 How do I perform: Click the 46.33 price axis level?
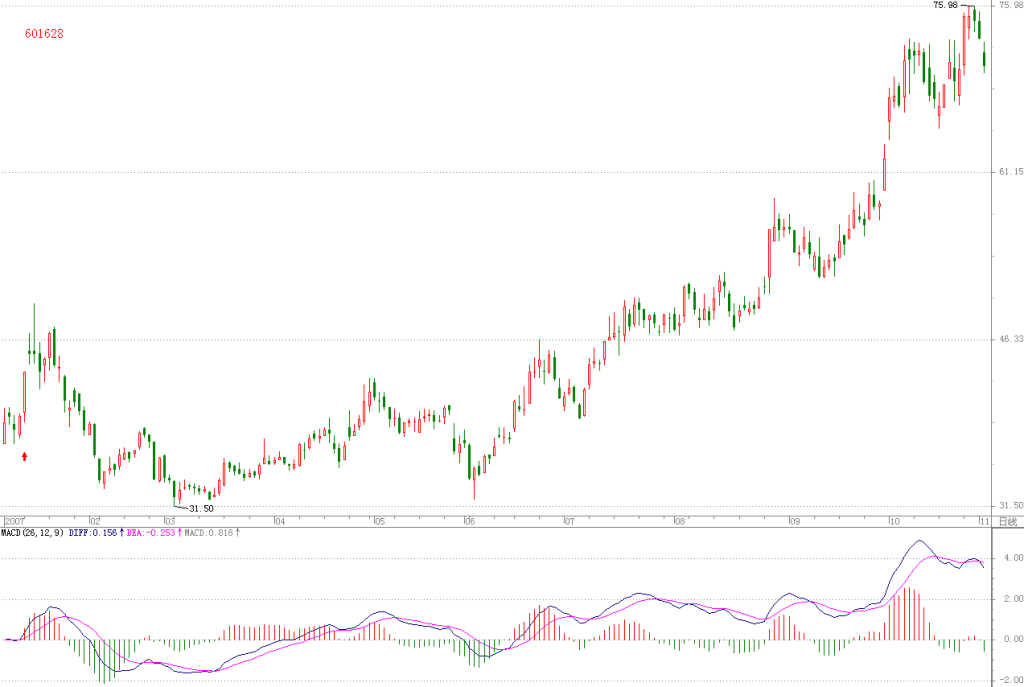click(1011, 339)
